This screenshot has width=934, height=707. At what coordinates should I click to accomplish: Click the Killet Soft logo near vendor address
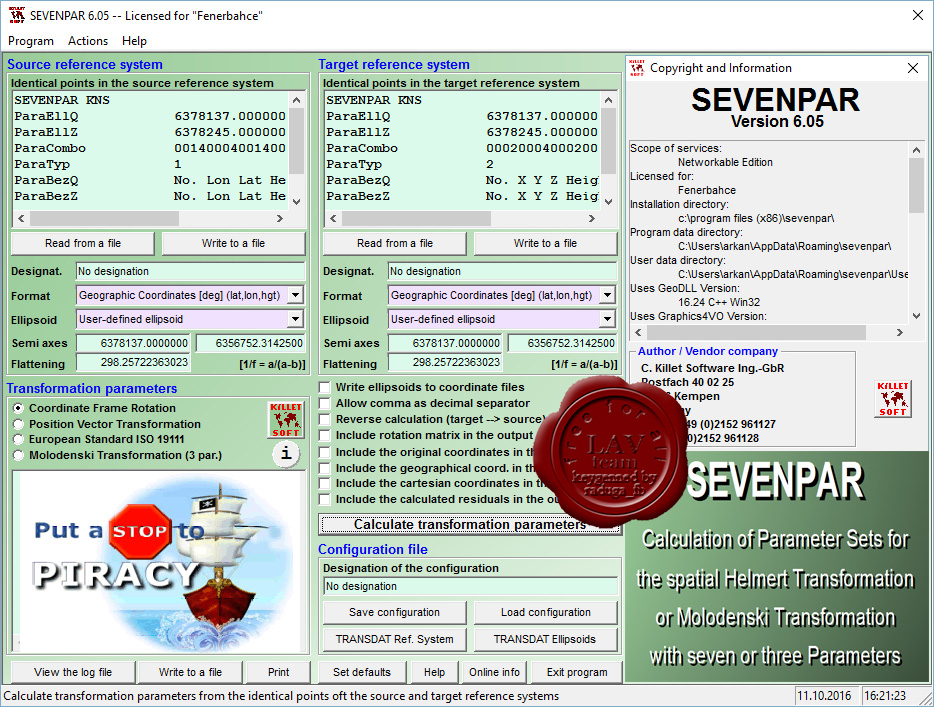pyautogui.click(x=893, y=398)
